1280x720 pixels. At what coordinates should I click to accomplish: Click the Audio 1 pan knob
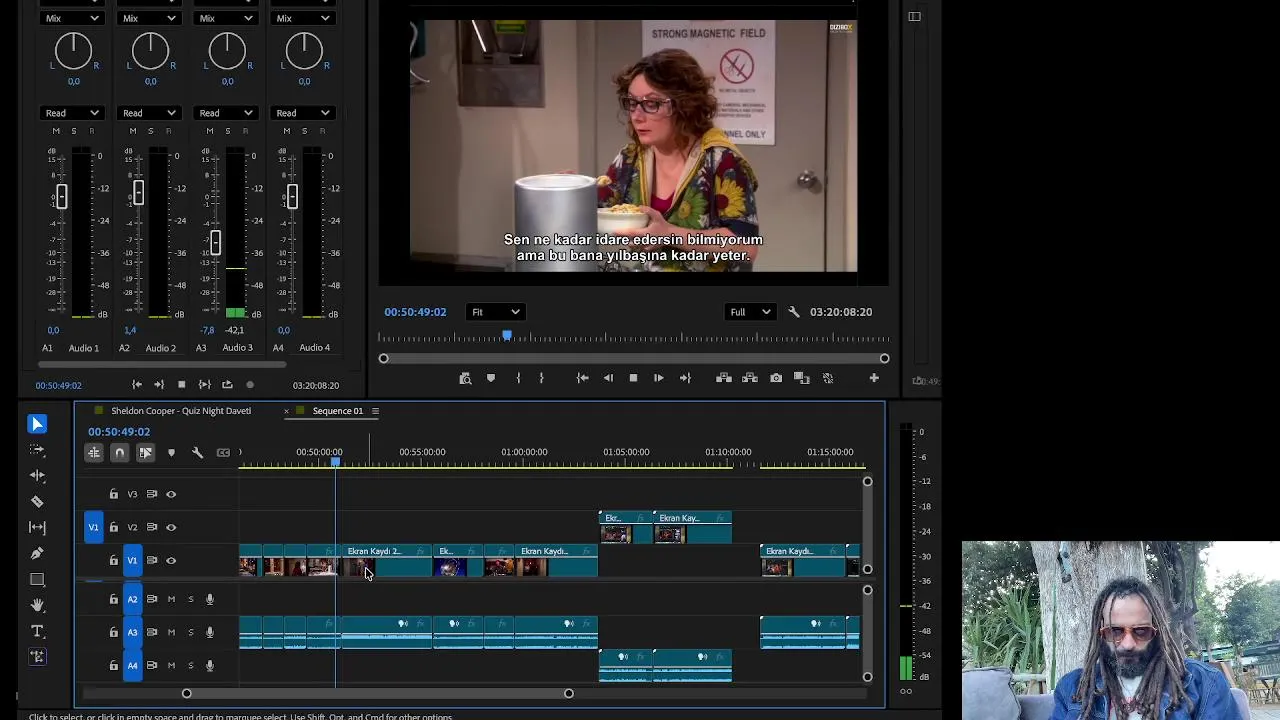click(x=73, y=50)
